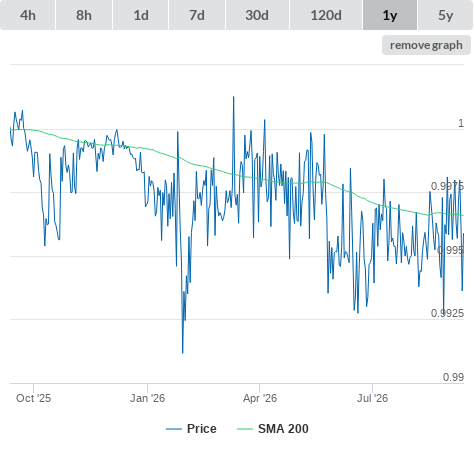Click the remove graph button

[x=426, y=45]
